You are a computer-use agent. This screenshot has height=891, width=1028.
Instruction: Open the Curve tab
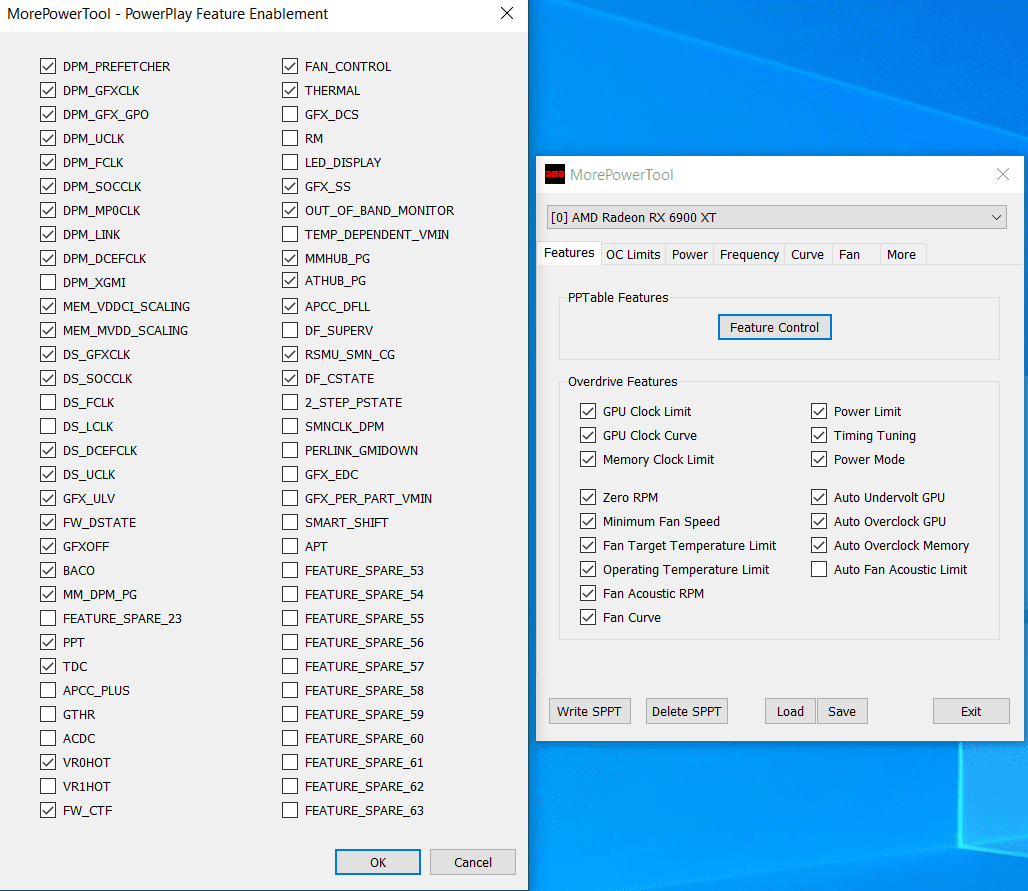click(807, 254)
